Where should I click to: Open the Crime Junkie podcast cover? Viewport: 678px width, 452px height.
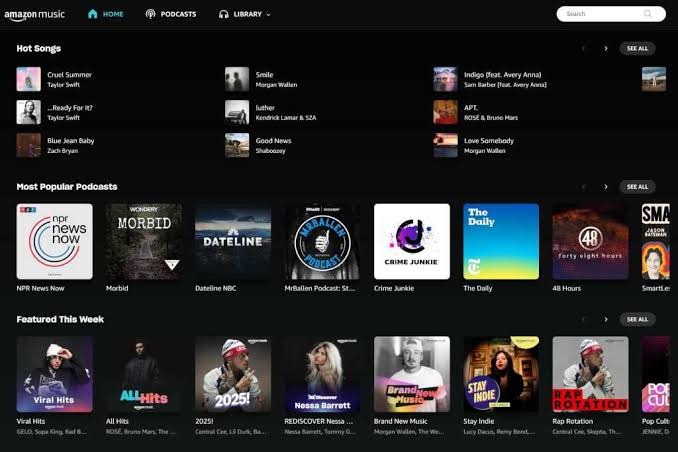[411, 241]
